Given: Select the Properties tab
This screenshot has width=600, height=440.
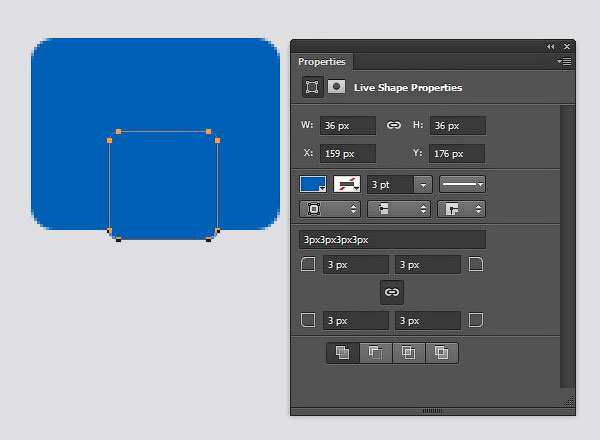Looking at the screenshot, I should click(322, 62).
